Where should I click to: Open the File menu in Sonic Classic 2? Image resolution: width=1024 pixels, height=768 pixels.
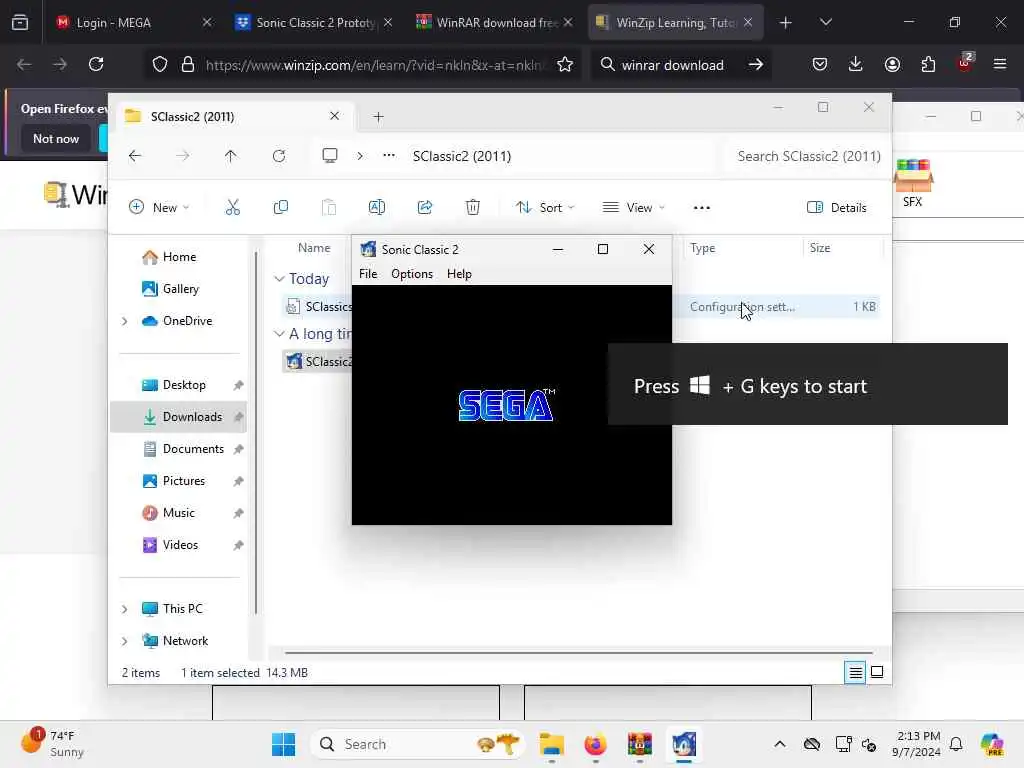(368, 274)
